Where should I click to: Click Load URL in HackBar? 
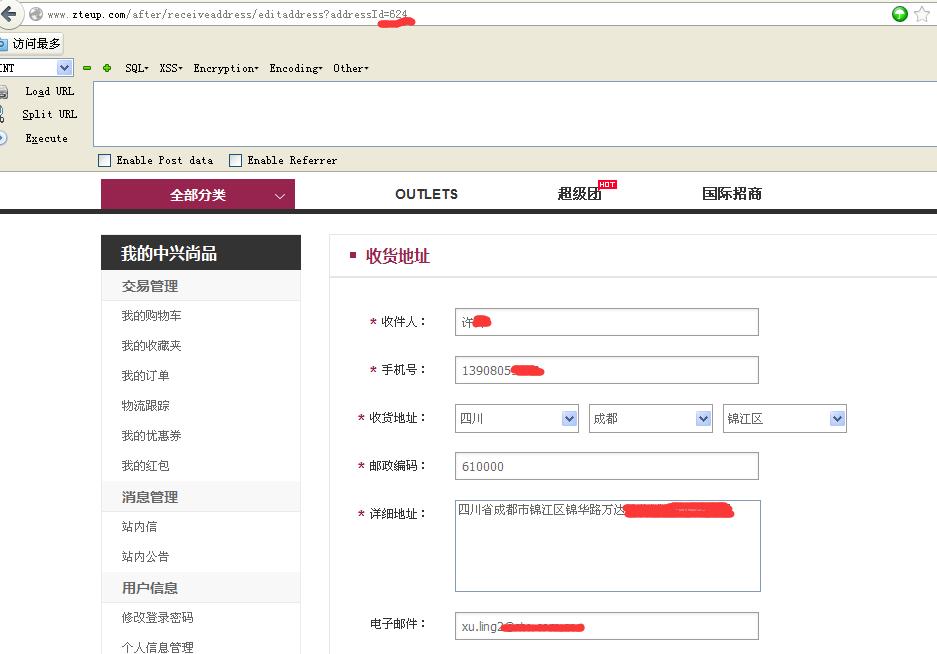tap(50, 91)
